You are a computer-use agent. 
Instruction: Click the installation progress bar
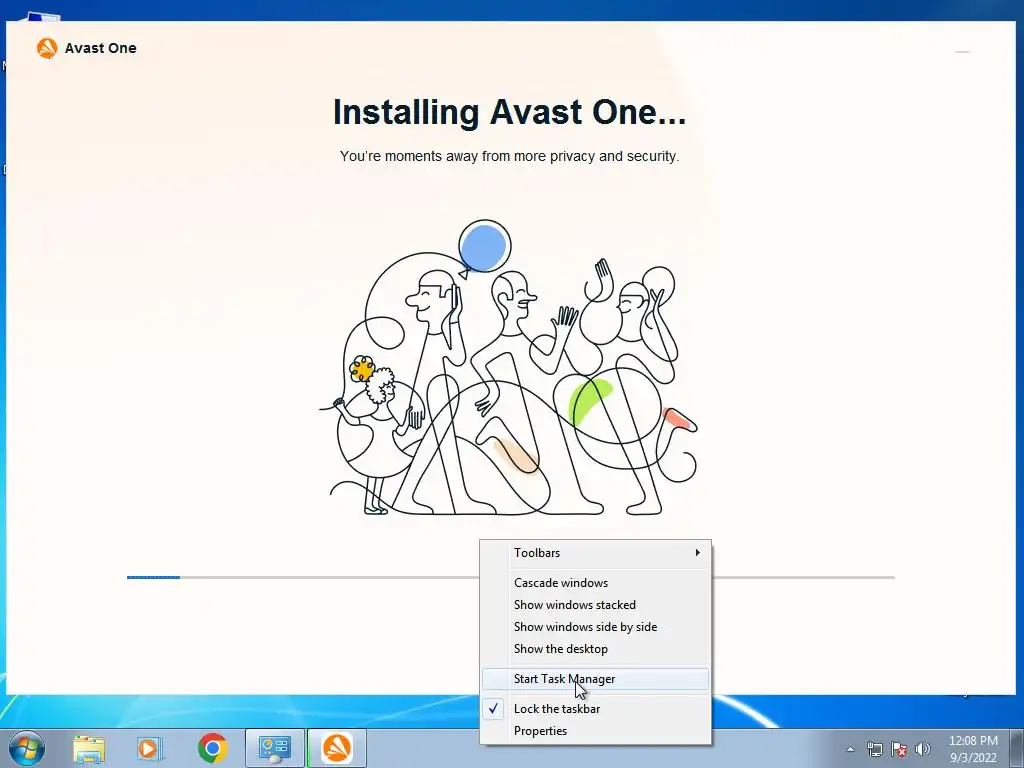point(511,577)
